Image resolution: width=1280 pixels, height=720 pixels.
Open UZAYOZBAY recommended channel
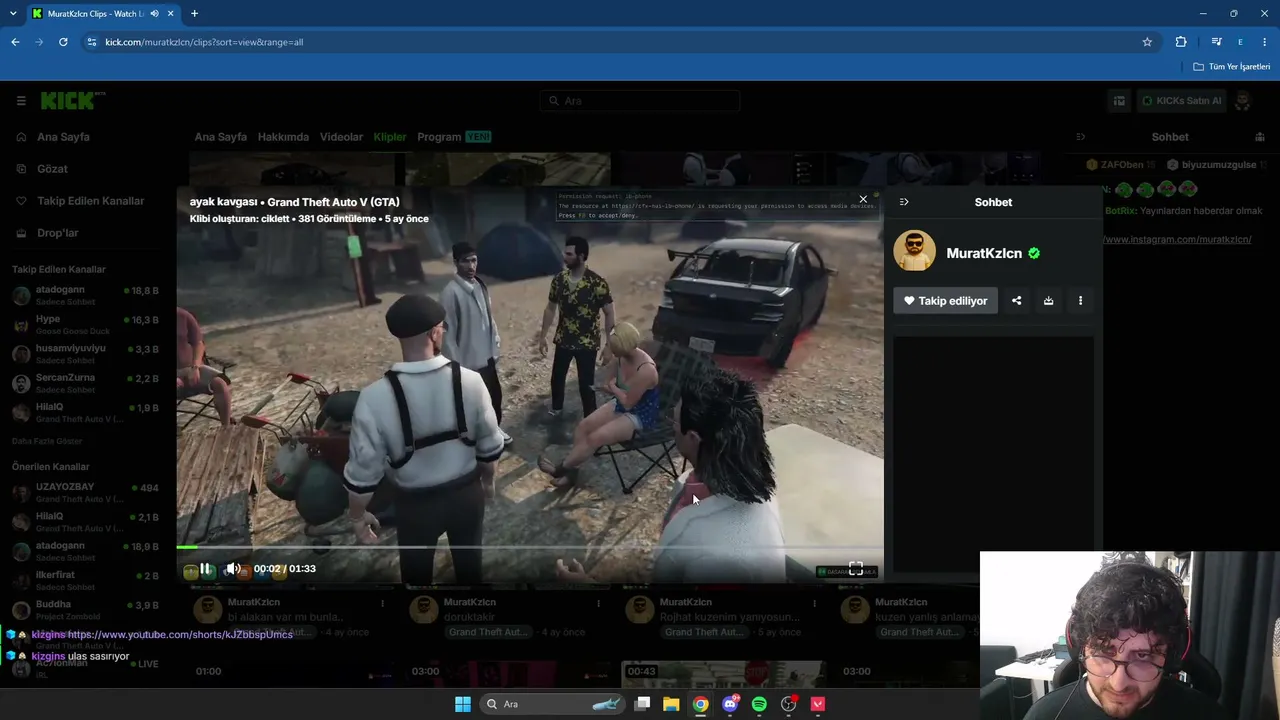tap(85, 492)
